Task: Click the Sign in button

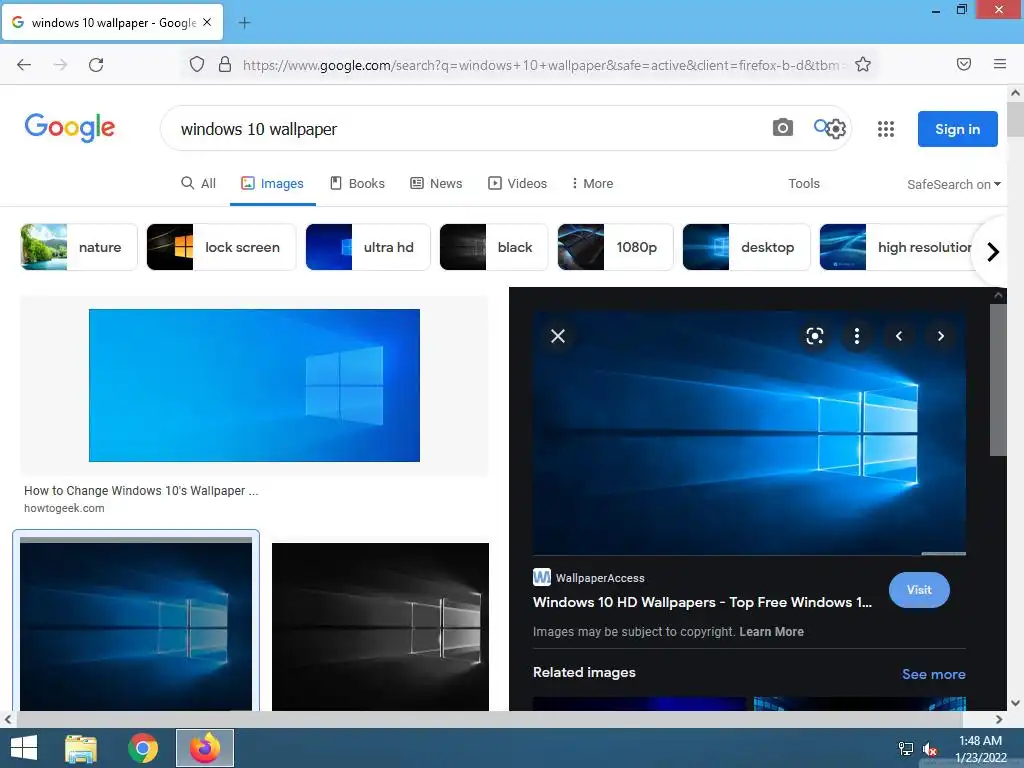Action: 957,129
